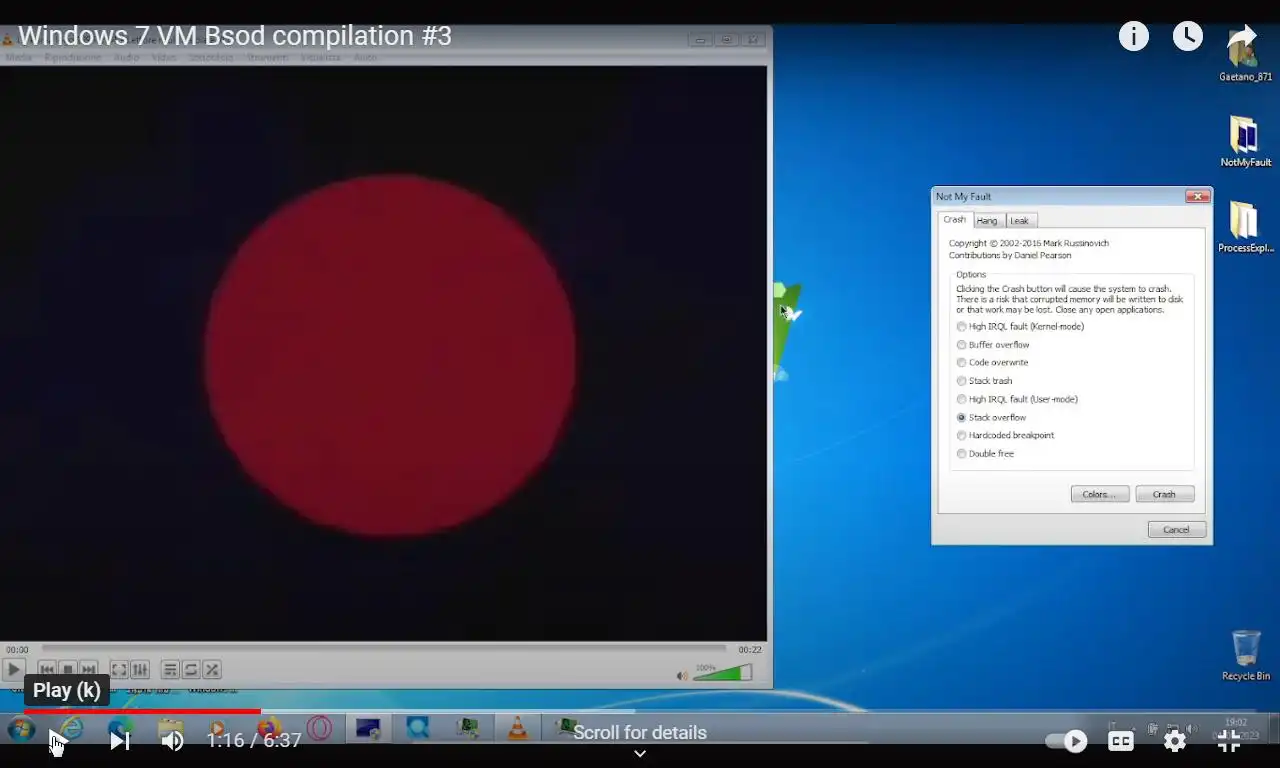
Task: Click VLC previous track button
Action: point(47,670)
